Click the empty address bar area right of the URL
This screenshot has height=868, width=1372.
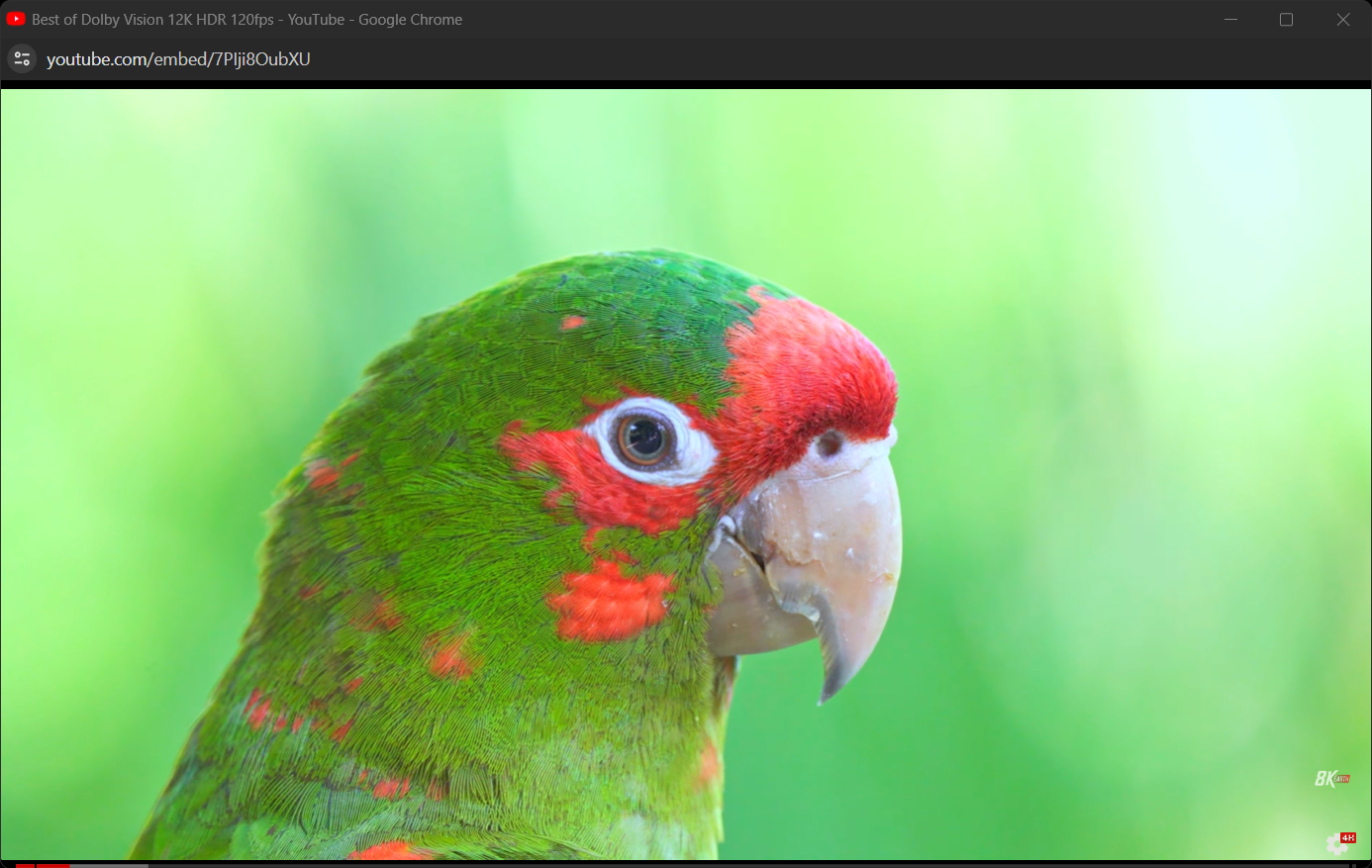[x=792, y=59]
